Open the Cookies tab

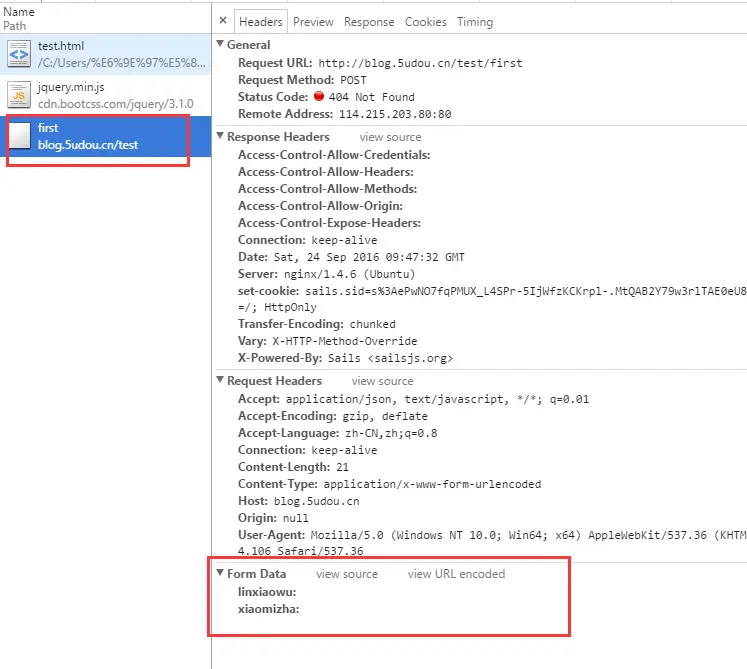tap(426, 22)
